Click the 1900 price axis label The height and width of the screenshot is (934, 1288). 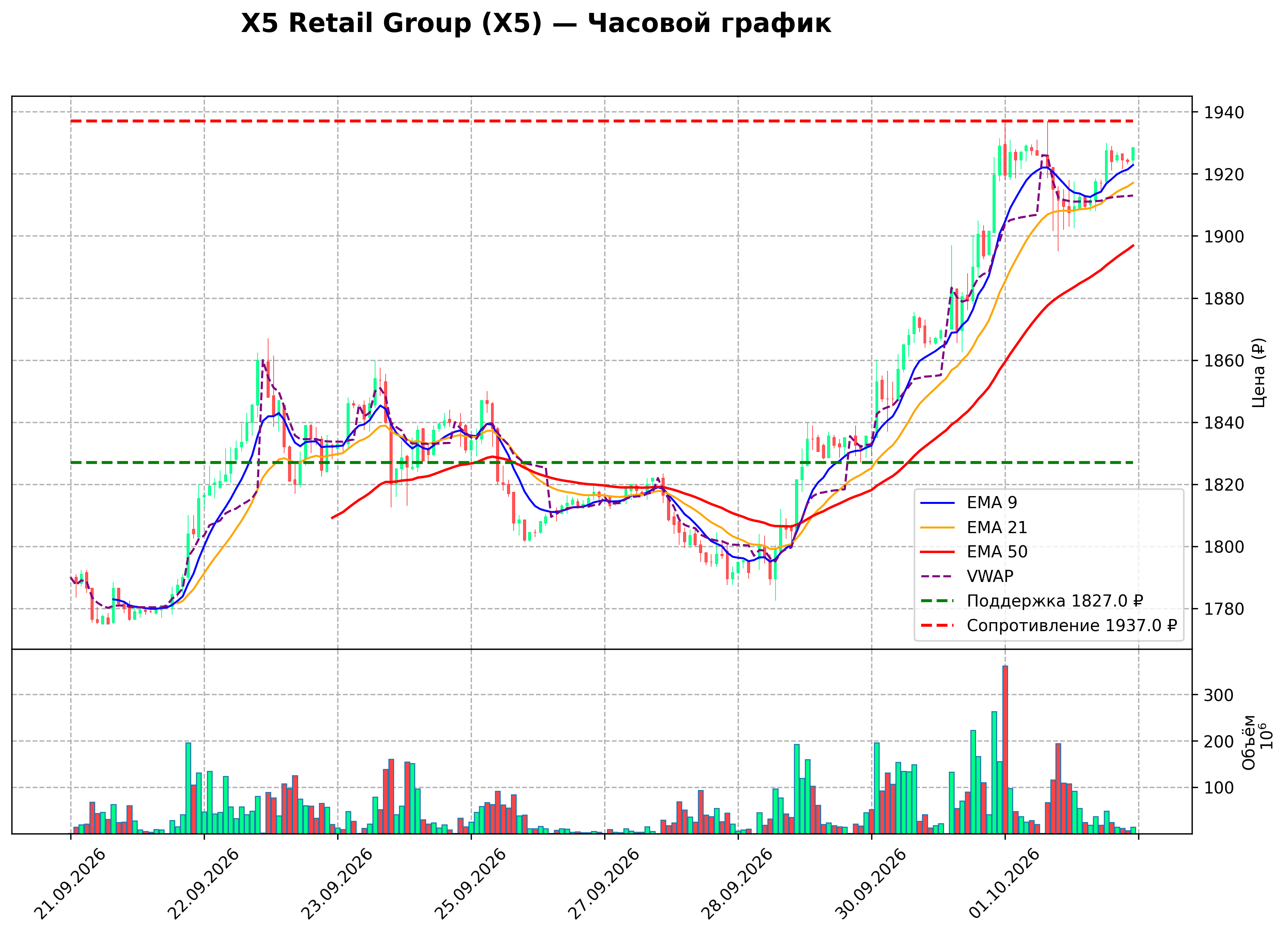tap(1224, 236)
